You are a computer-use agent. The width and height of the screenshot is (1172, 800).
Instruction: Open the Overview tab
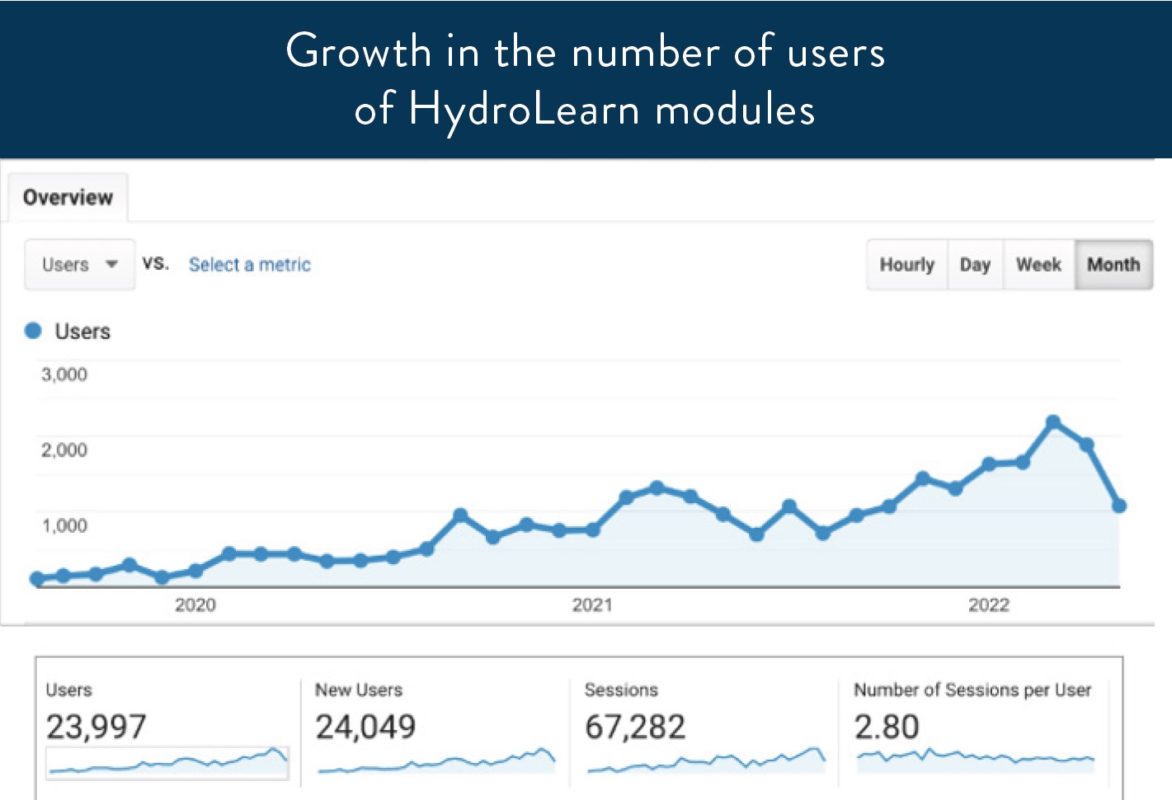68,197
